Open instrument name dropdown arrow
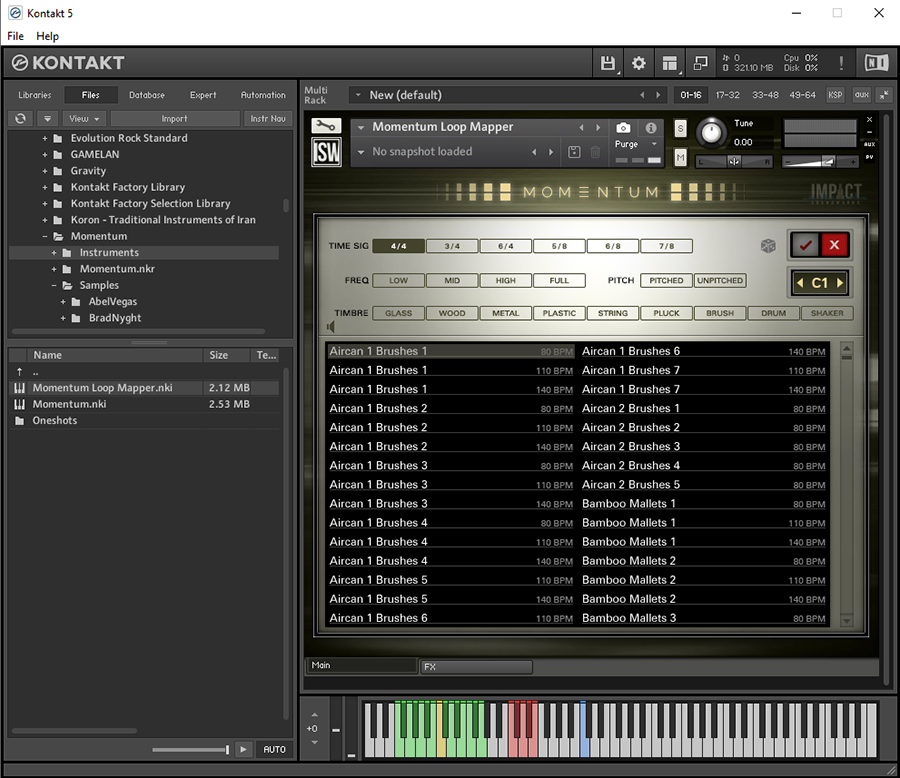The height and width of the screenshot is (778, 900). pyautogui.click(x=361, y=127)
